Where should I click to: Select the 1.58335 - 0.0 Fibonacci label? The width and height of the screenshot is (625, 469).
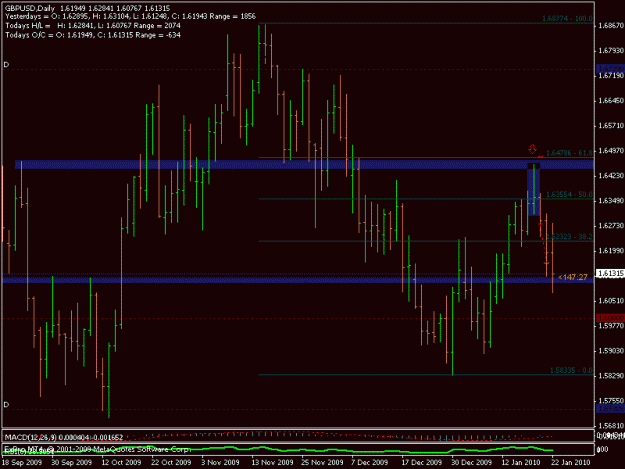[571, 371]
